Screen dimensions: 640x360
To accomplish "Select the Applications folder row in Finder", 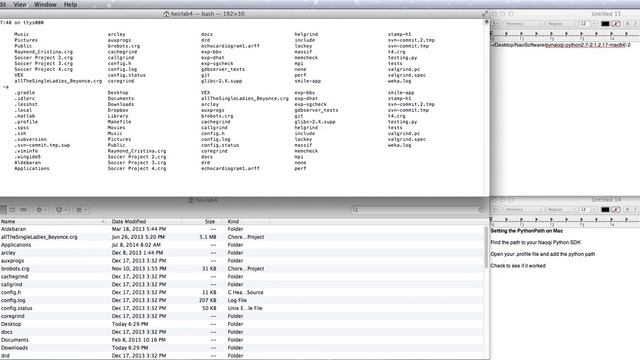I will tap(241, 245).
